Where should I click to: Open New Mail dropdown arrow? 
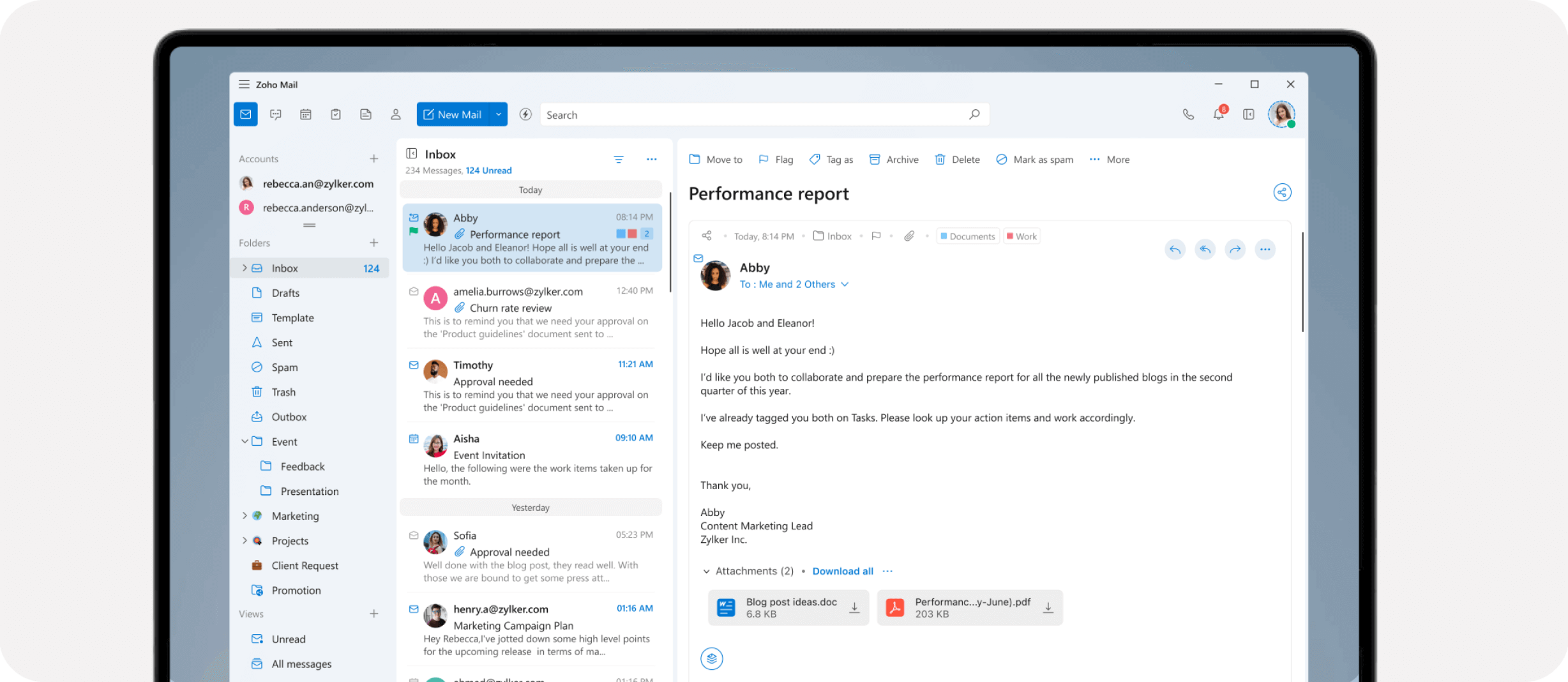pyautogui.click(x=499, y=114)
